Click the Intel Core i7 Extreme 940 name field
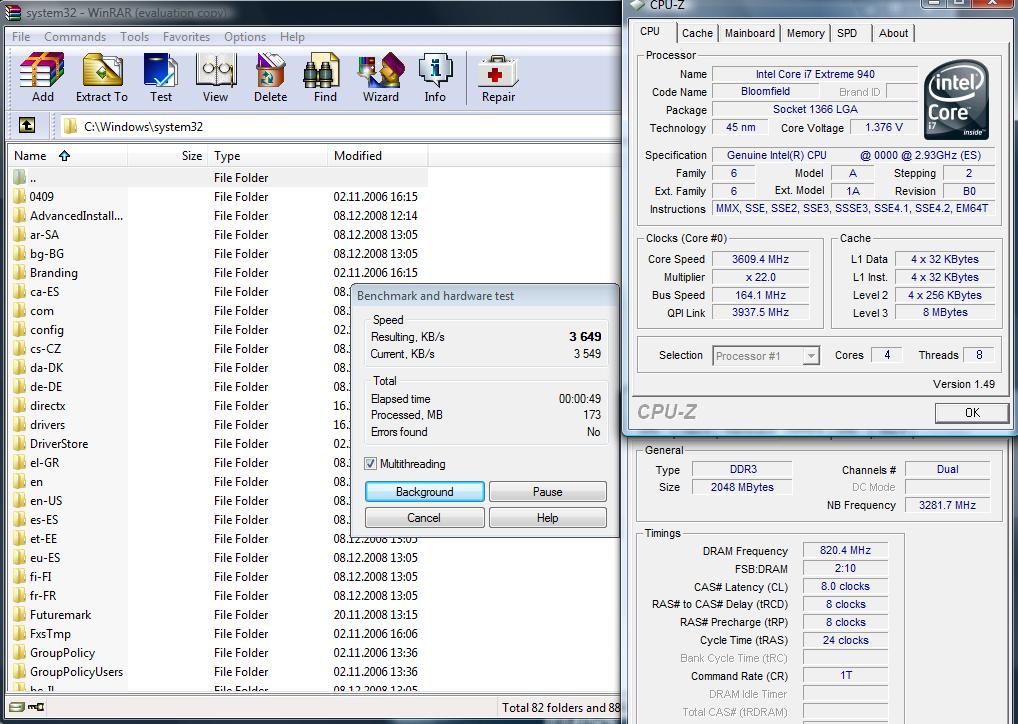1018x724 pixels. pos(815,74)
